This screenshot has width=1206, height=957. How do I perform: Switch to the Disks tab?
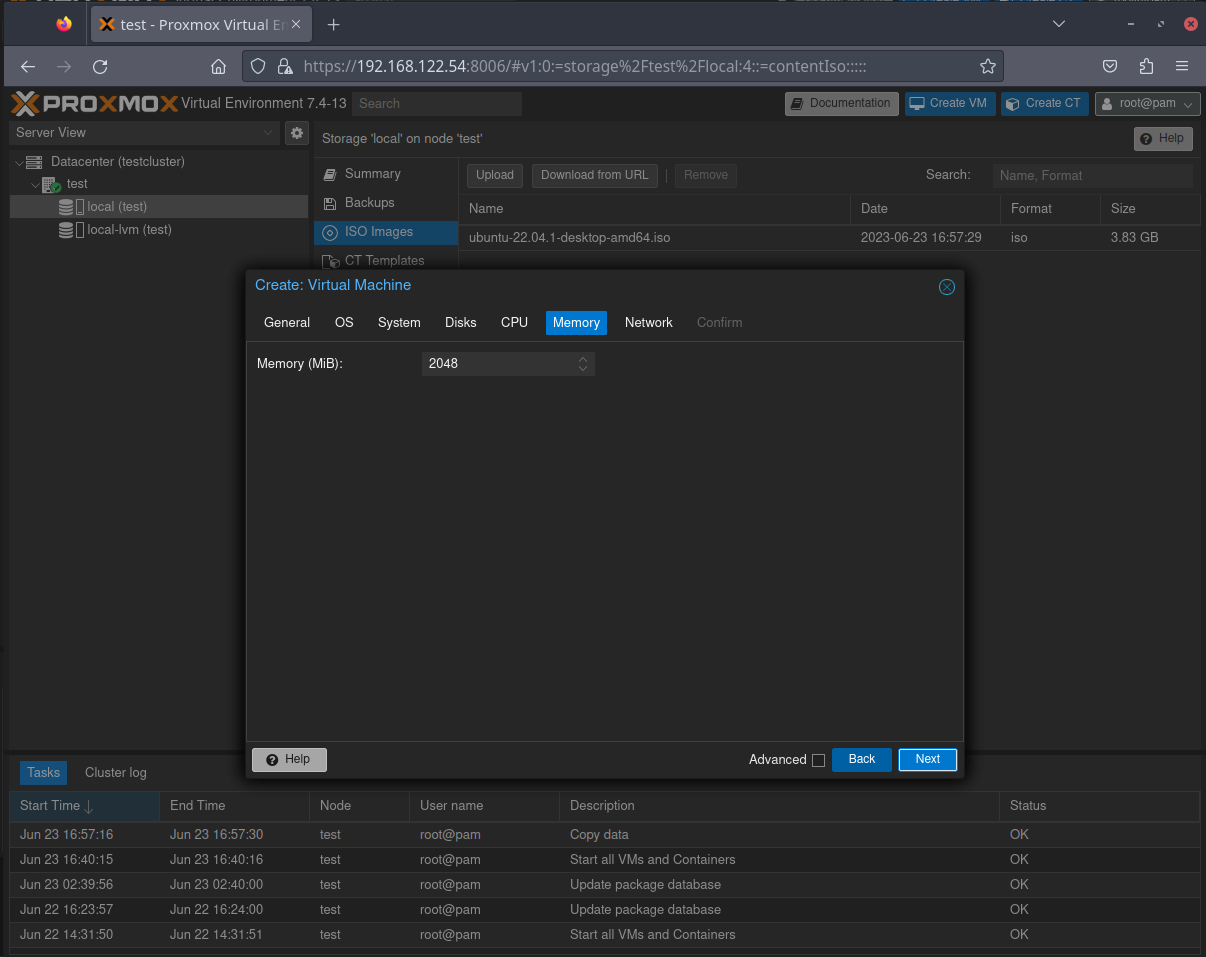point(461,323)
